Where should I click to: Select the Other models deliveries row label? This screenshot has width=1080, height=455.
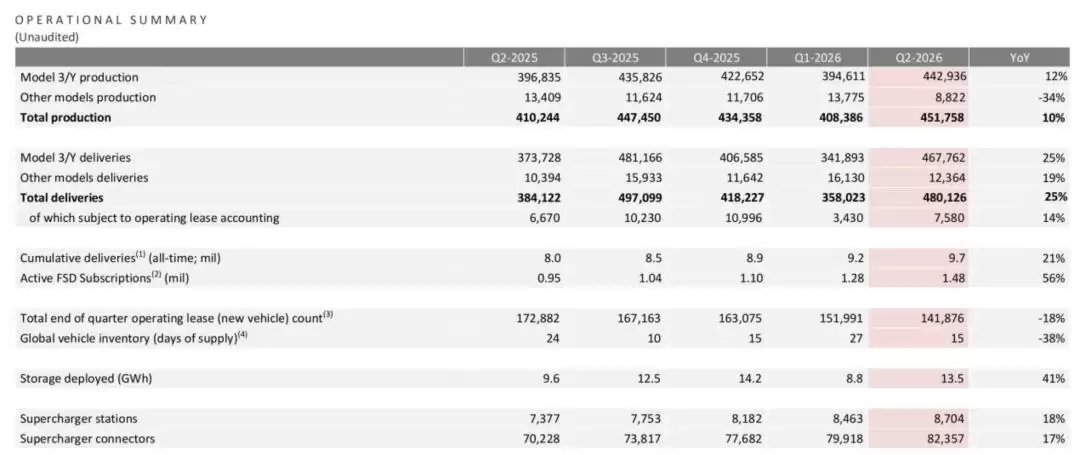(84, 178)
